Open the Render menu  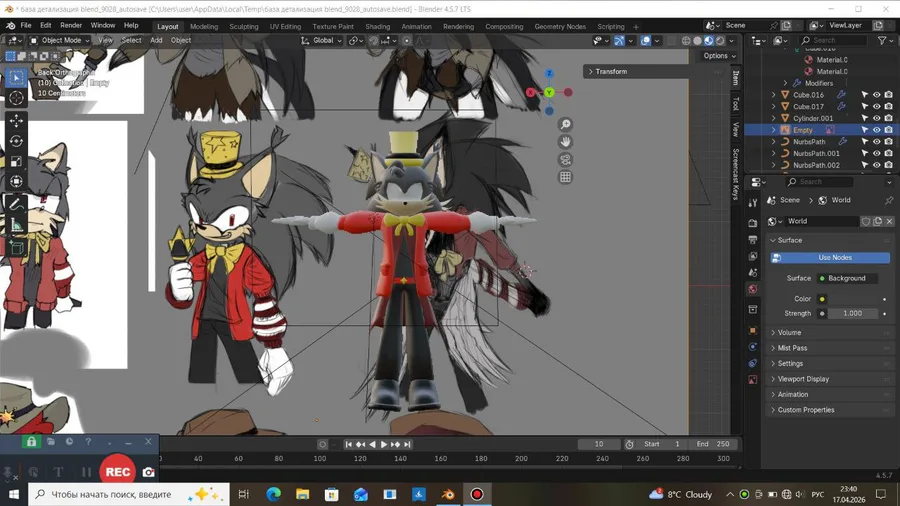pyautogui.click(x=71, y=26)
